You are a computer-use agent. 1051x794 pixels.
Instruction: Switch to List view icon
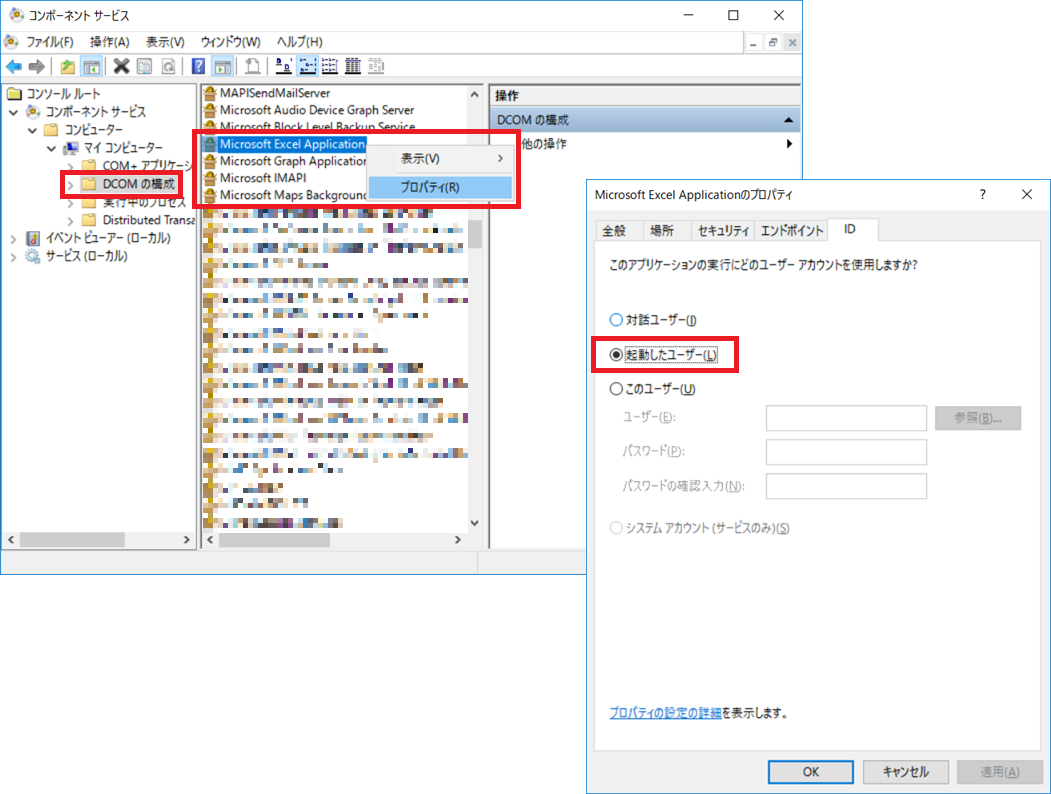(330, 66)
